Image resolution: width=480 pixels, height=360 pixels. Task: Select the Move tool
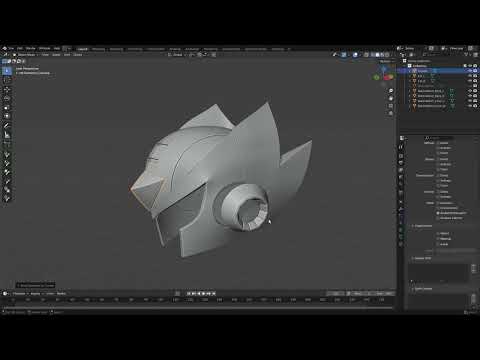[7, 90]
